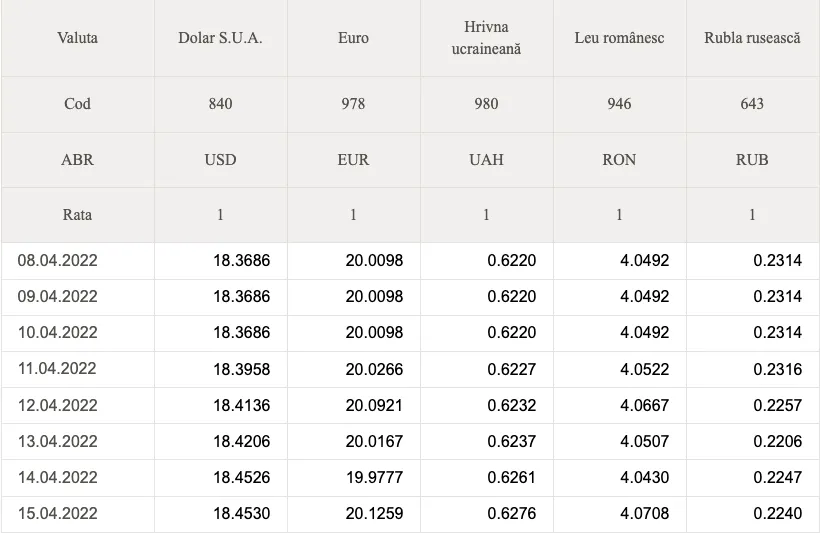Select the USD rate 18.3958
Viewport: 820px width, 533px height.
242,369
